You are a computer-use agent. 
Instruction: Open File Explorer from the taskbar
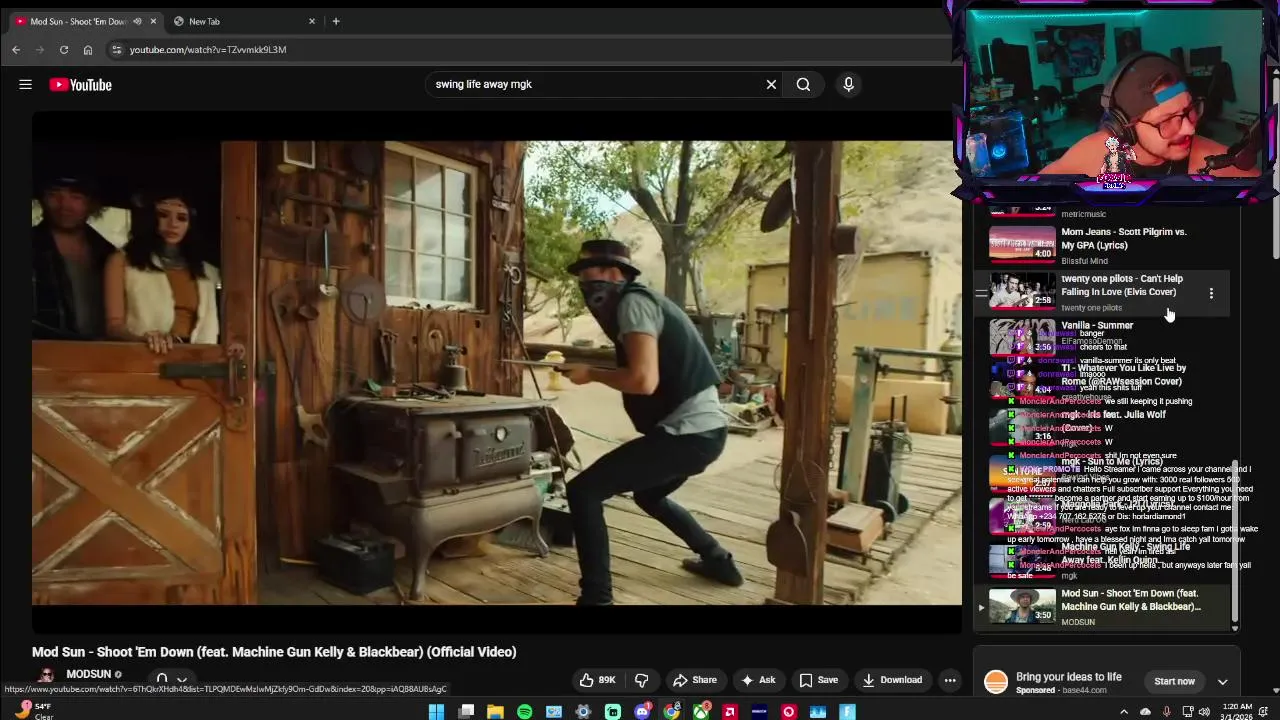coord(495,712)
